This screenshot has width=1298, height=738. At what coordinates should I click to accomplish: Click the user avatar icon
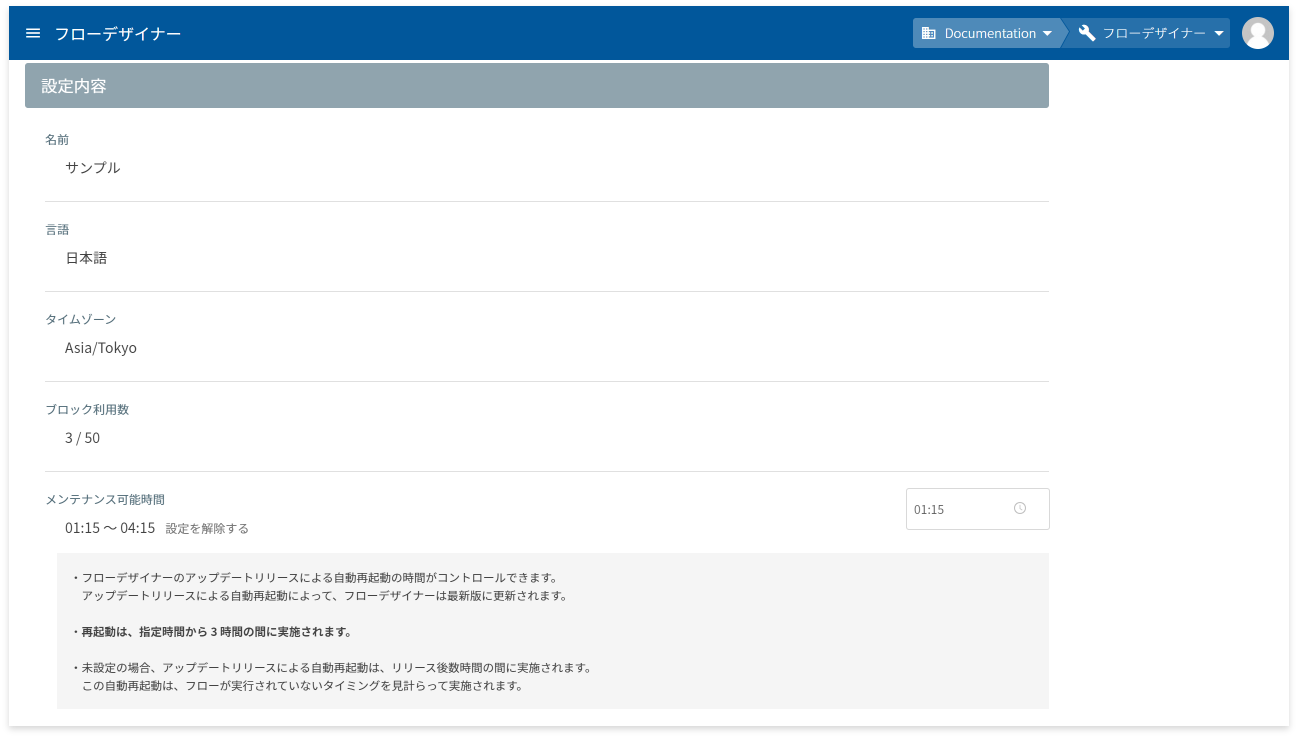(x=1258, y=33)
